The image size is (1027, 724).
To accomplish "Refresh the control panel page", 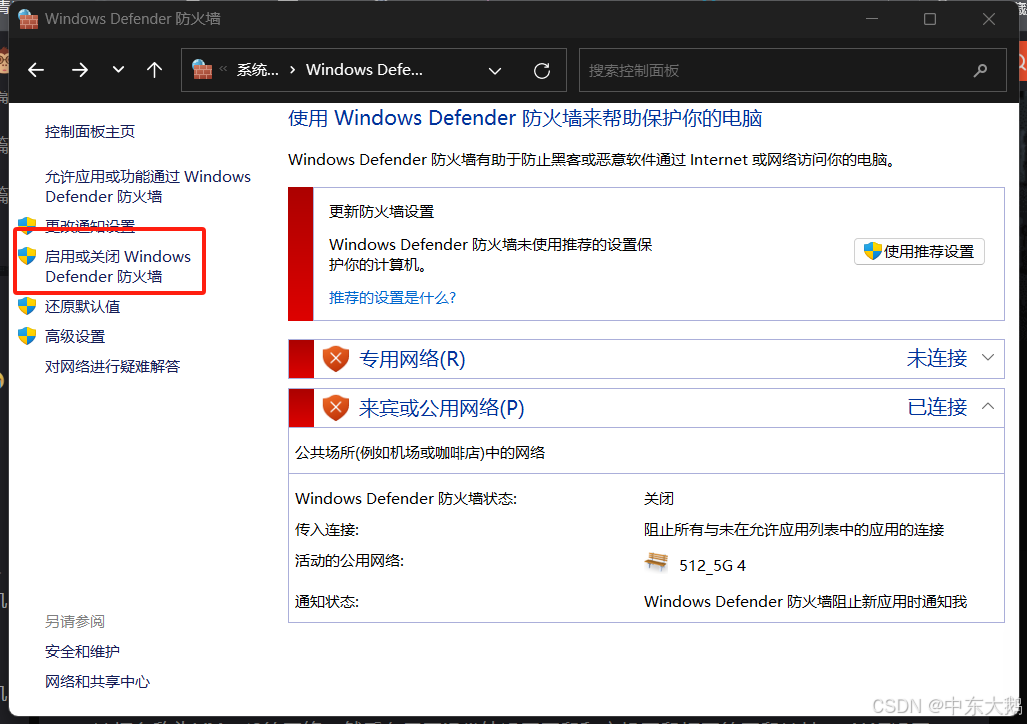I will pyautogui.click(x=542, y=71).
